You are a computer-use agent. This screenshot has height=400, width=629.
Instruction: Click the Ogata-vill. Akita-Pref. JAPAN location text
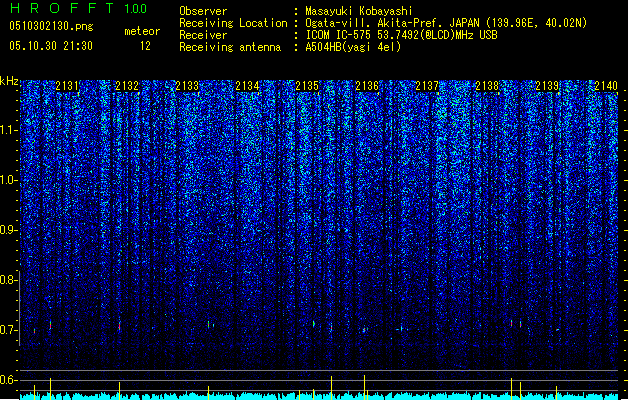click(x=446, y=23)
